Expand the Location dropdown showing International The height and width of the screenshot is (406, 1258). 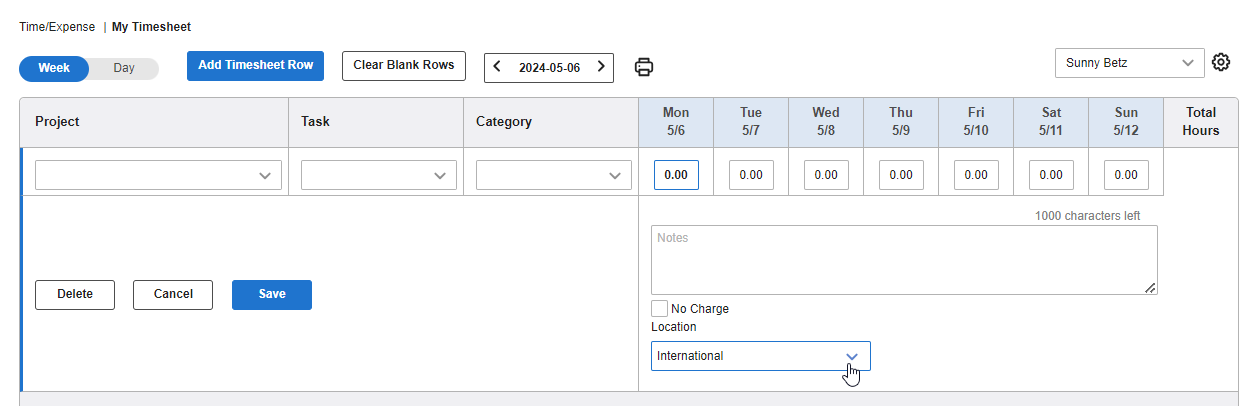[761, 356]
